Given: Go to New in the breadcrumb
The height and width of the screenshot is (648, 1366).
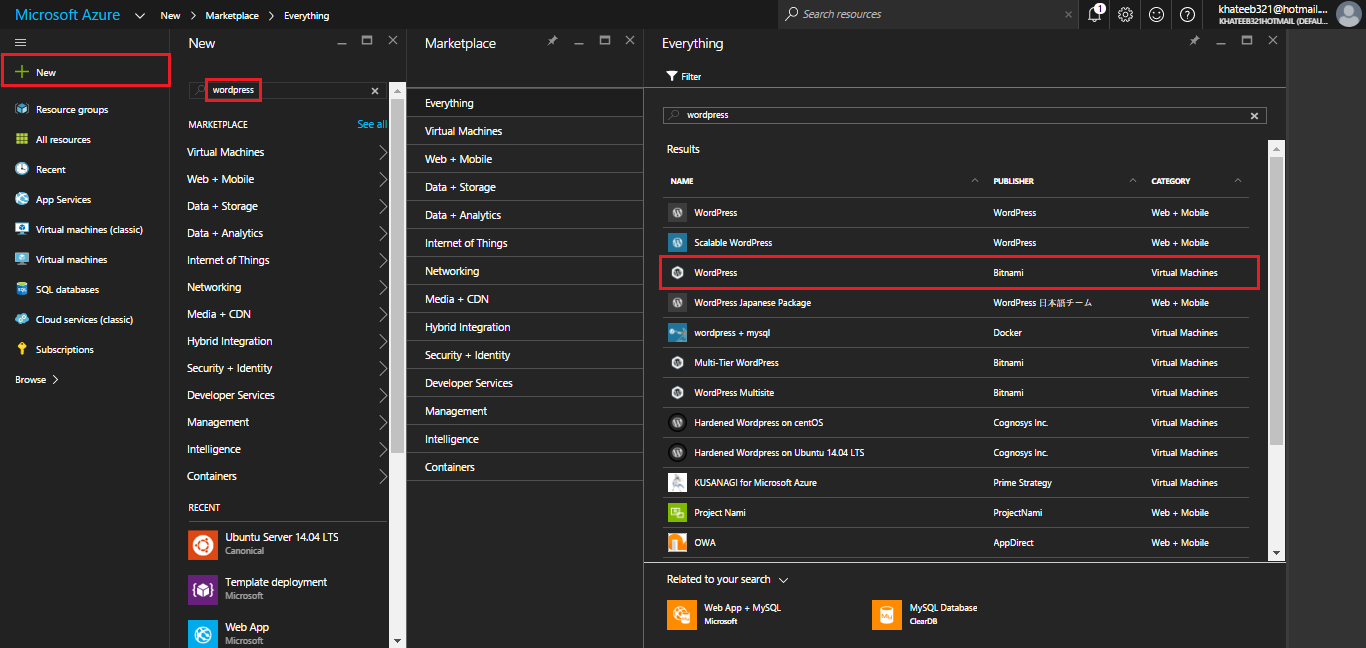Looking at the screenshot, I should click(171, 16).
